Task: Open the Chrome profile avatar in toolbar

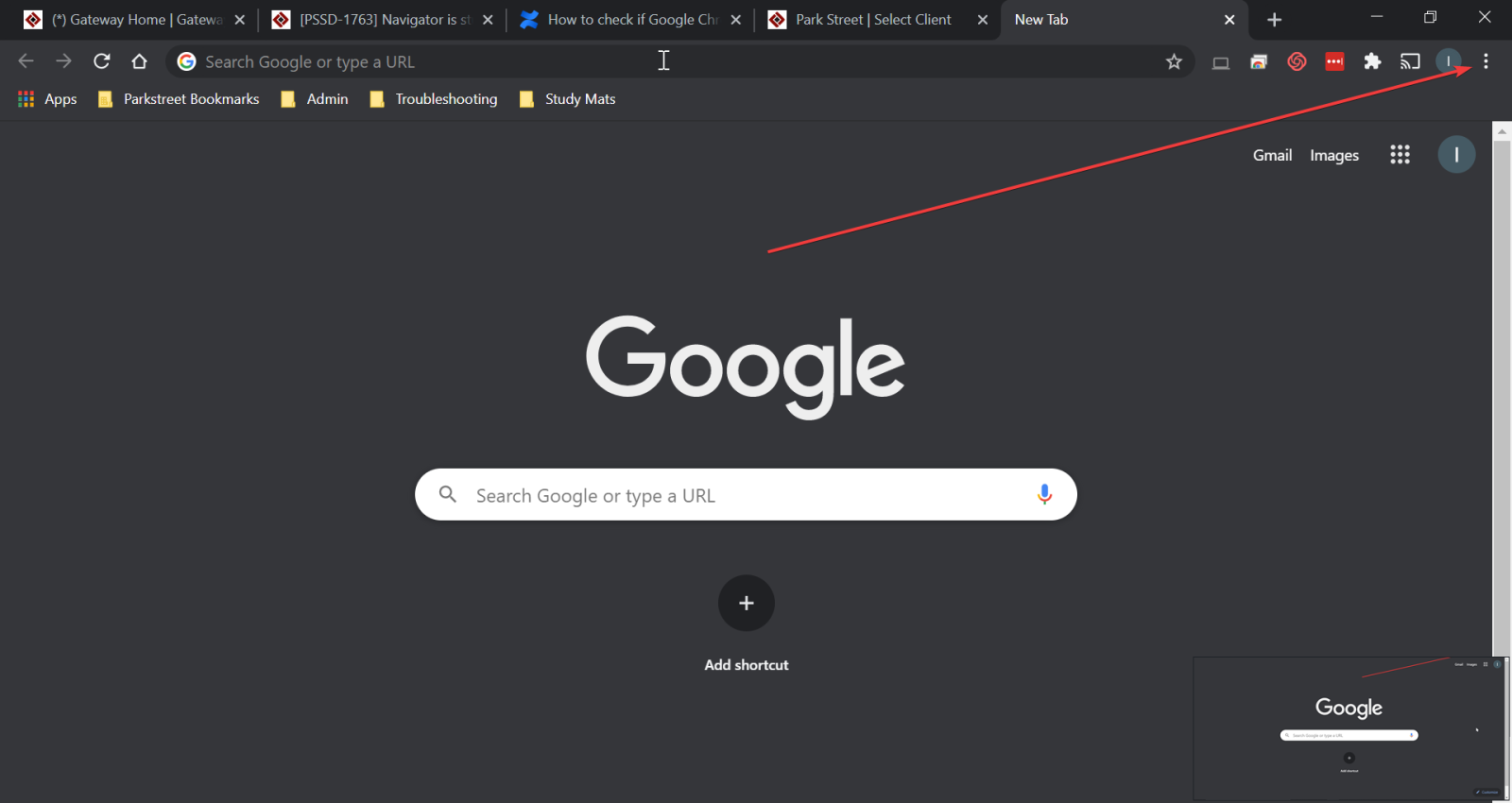Action: click(1448, 61)
